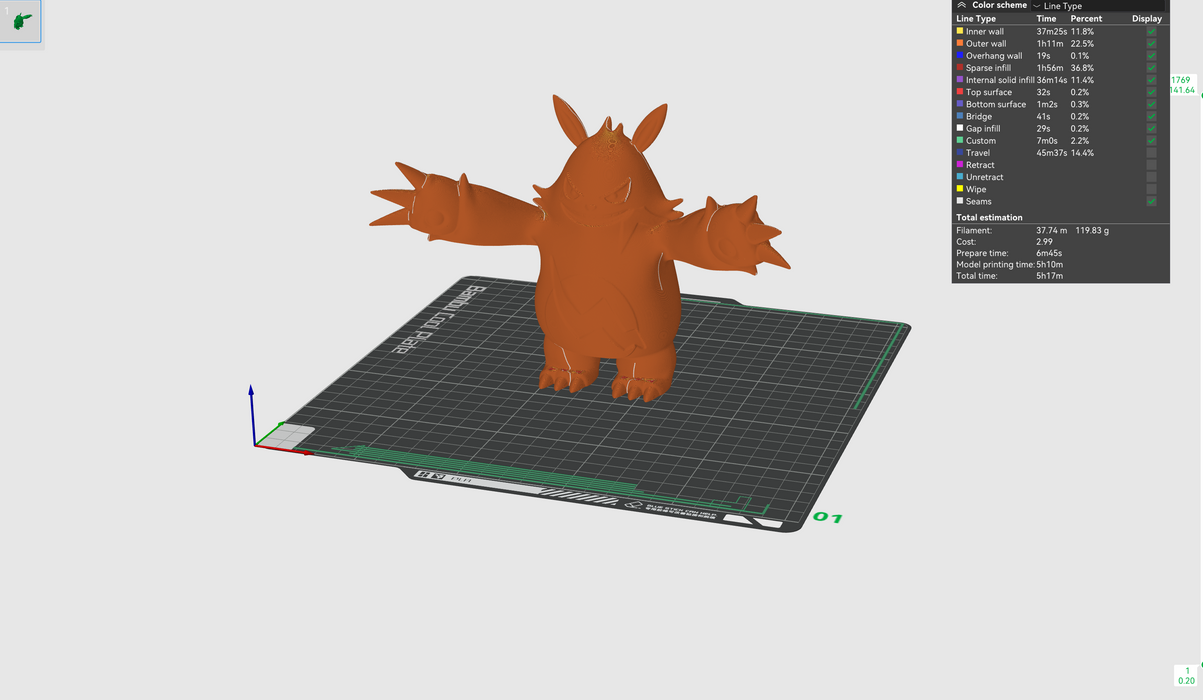Screen dimensions: 1203x700
Task: Select the plate 1 thumbnail
Action: (x=21, y=21)
